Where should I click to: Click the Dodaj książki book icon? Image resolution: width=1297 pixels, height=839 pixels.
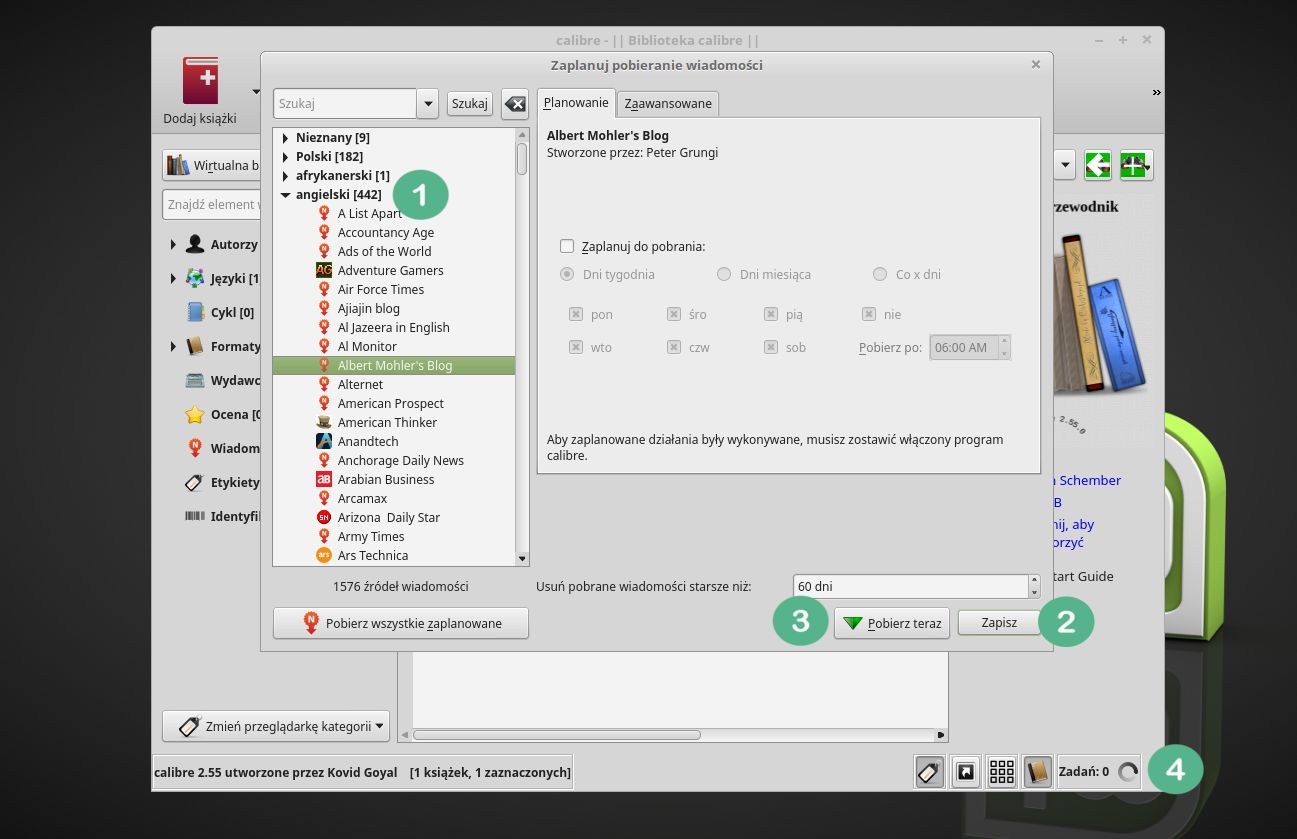(200, 81)
